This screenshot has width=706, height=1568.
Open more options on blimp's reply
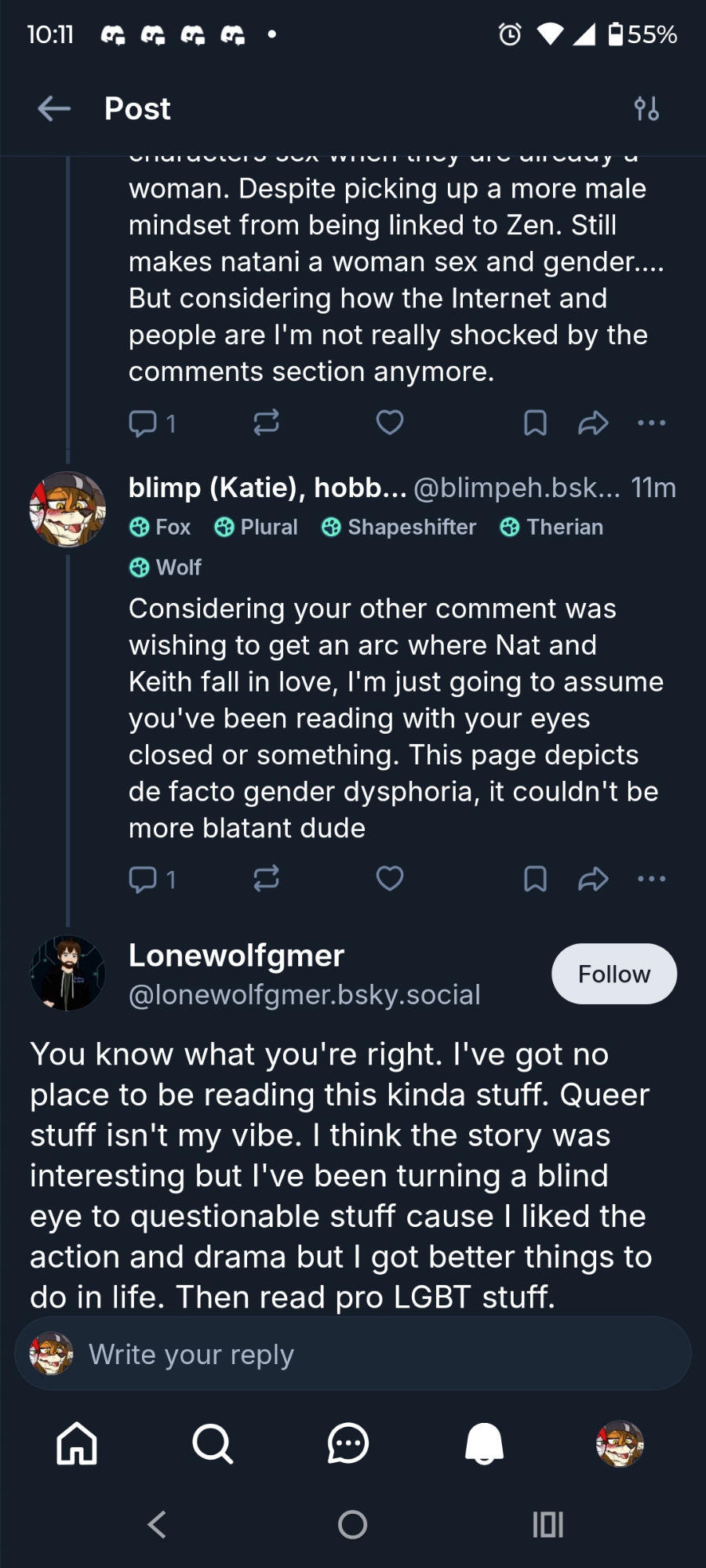coord(651,879)
